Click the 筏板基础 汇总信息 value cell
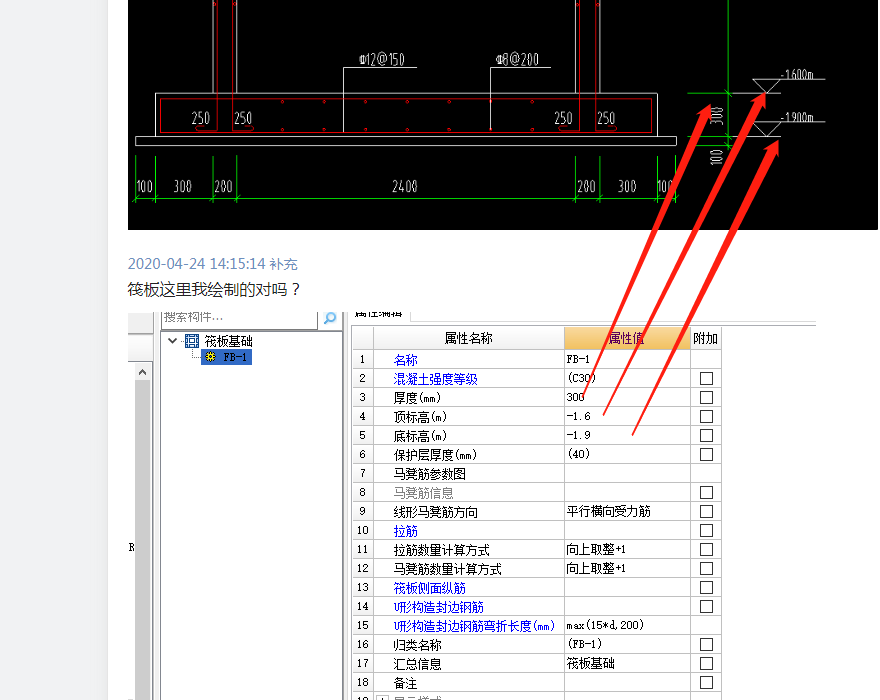Screen dimensions: 880x700 pyautogui.click(x=627, y=664)
